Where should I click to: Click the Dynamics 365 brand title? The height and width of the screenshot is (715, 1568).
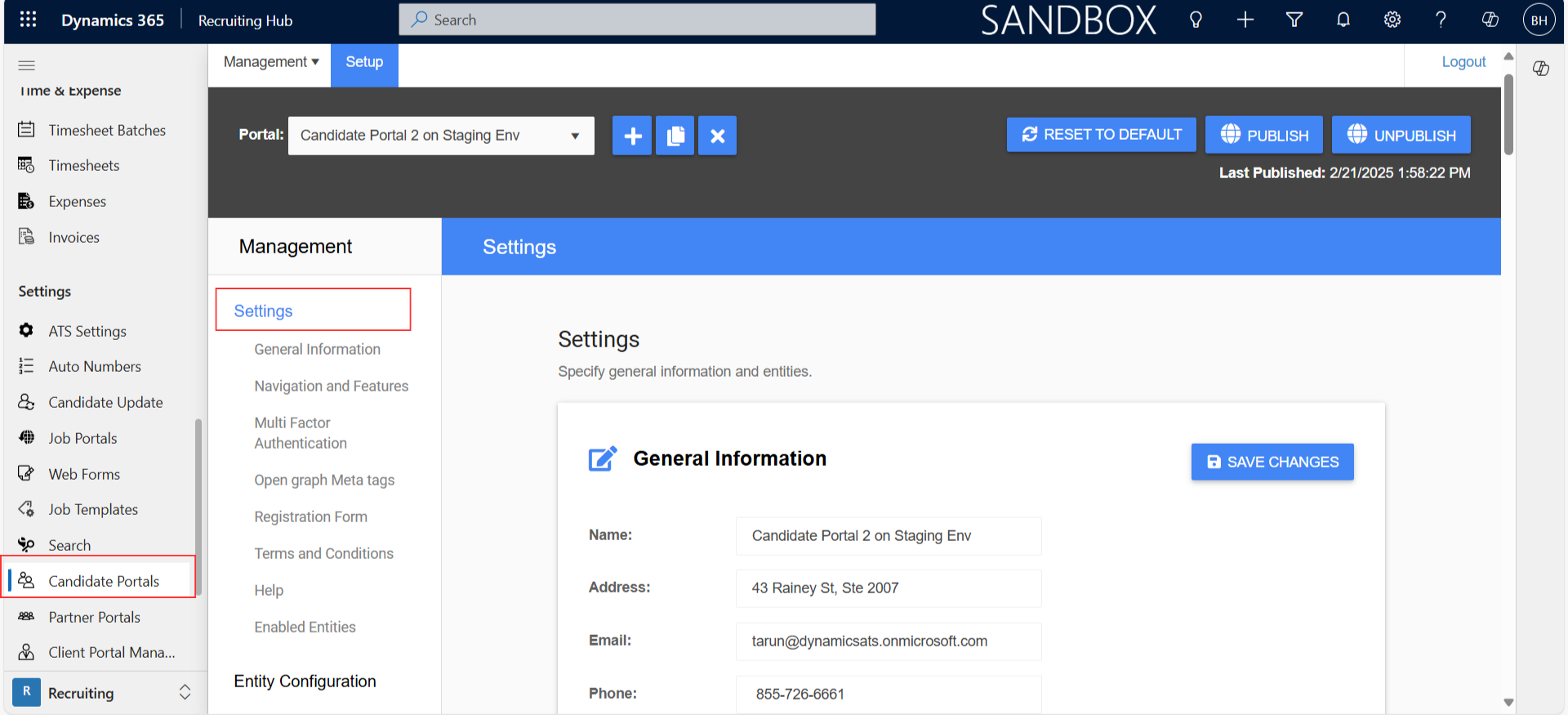pos(113,20)
